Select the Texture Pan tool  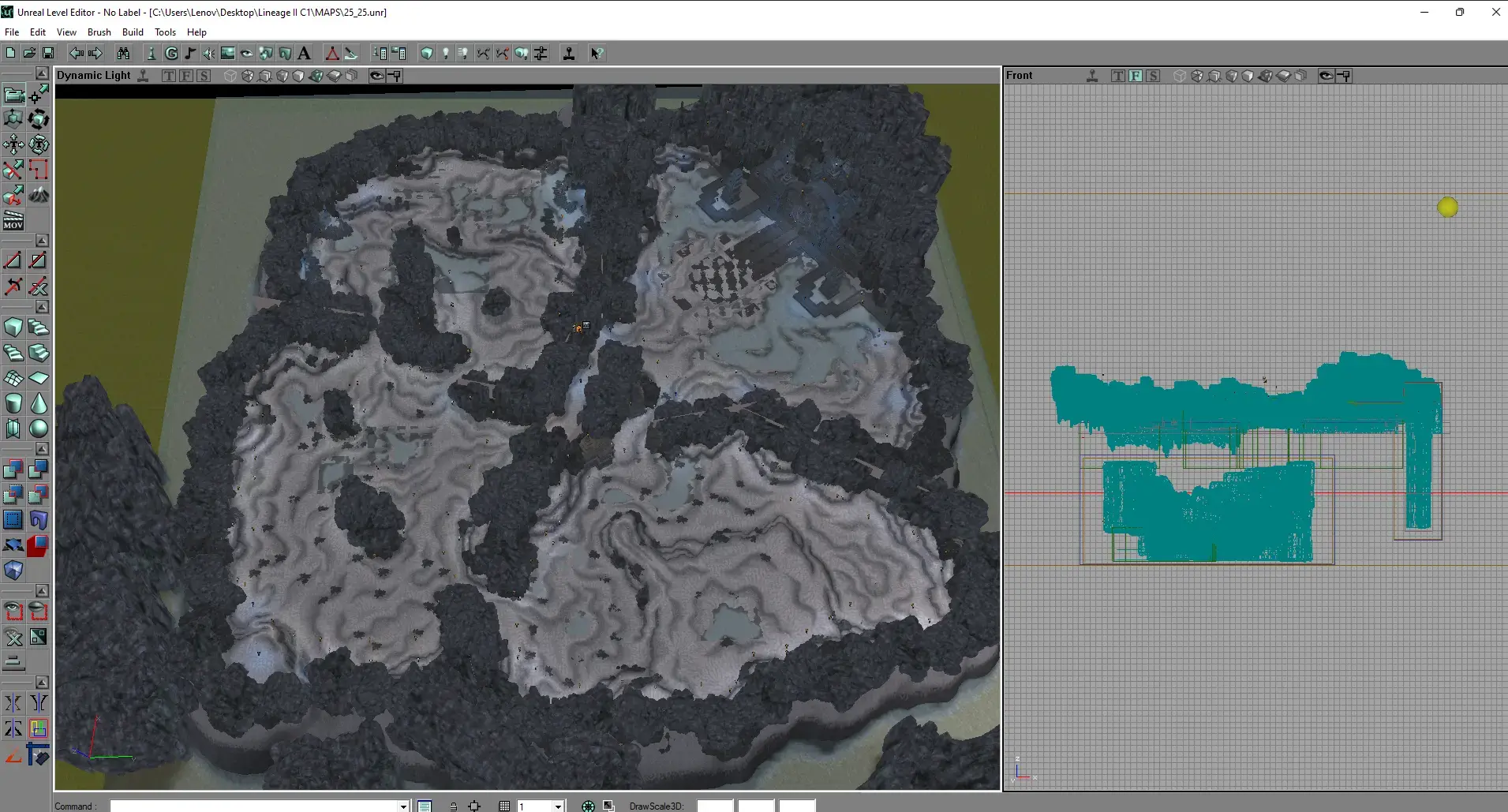click(x=13, y=145)
